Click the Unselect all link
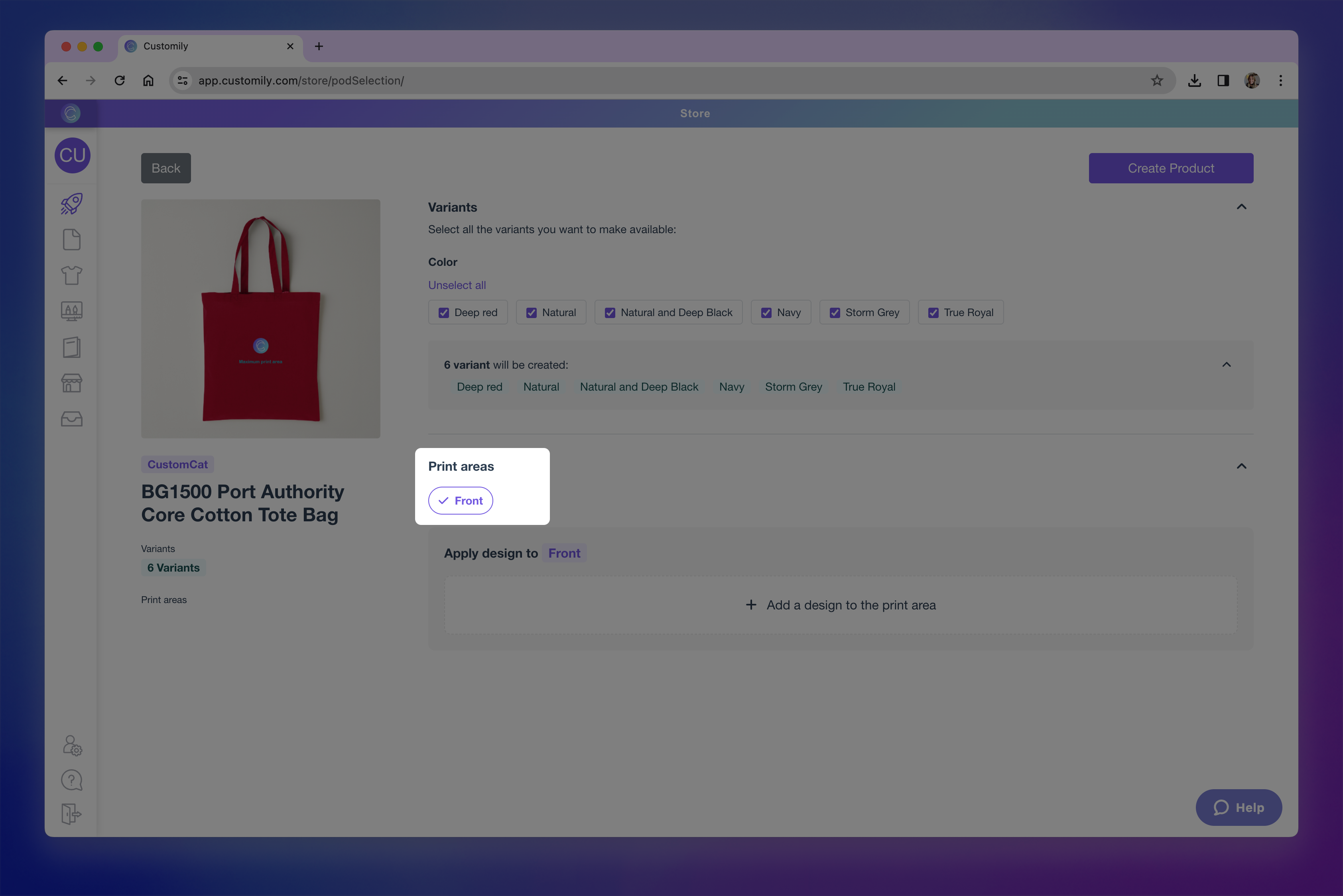The image size is (1343, 896). click(457, 285)
